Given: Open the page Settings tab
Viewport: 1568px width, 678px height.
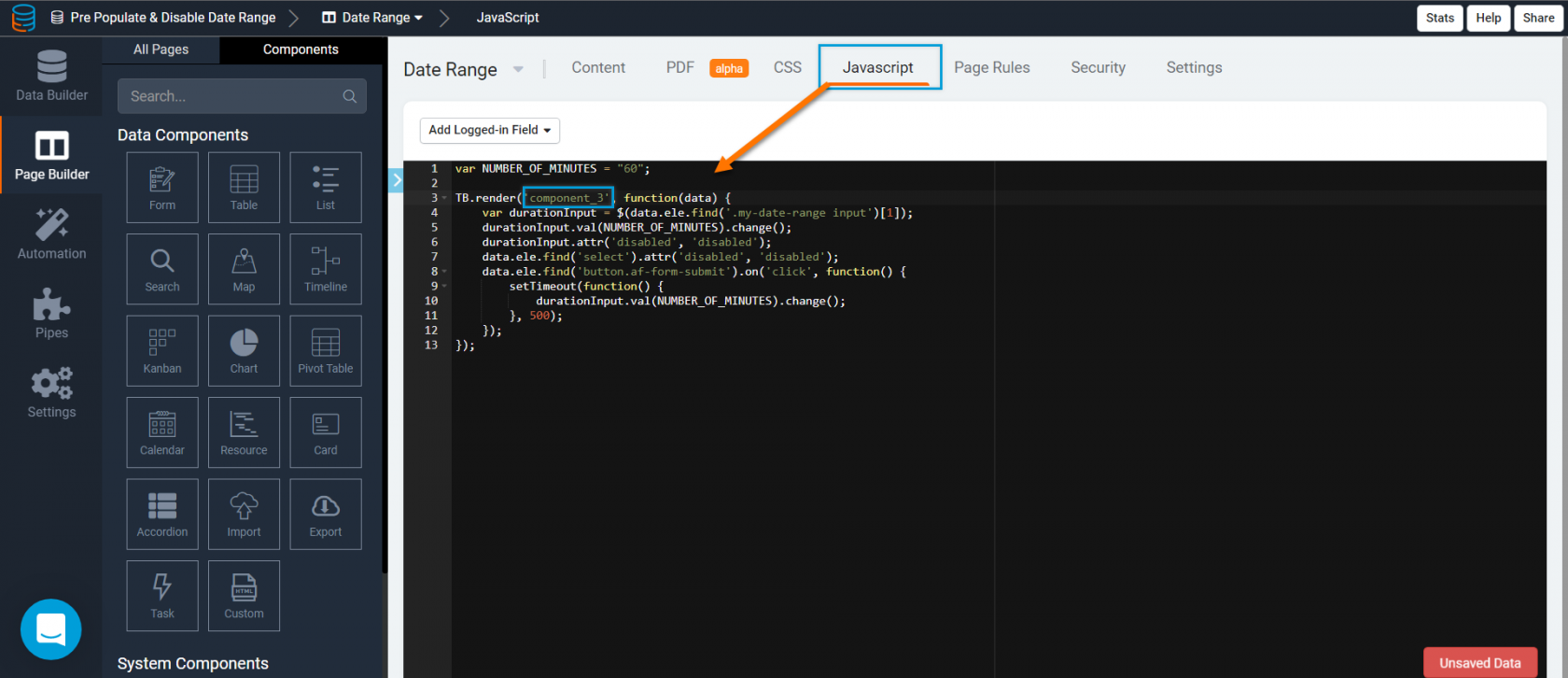Looking at the screenshot, I should [1195, 67].
